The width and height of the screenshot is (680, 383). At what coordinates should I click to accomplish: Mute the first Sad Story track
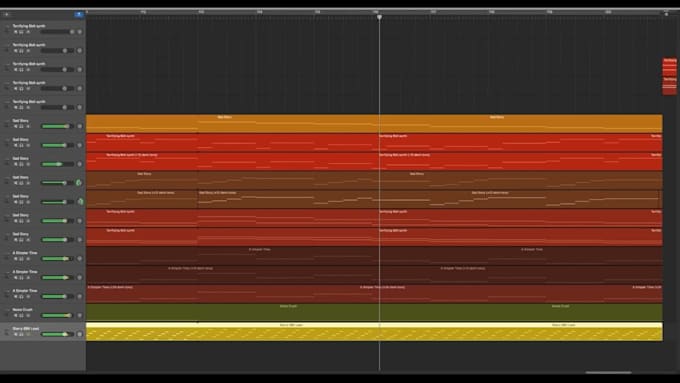[x=16, y=127]
